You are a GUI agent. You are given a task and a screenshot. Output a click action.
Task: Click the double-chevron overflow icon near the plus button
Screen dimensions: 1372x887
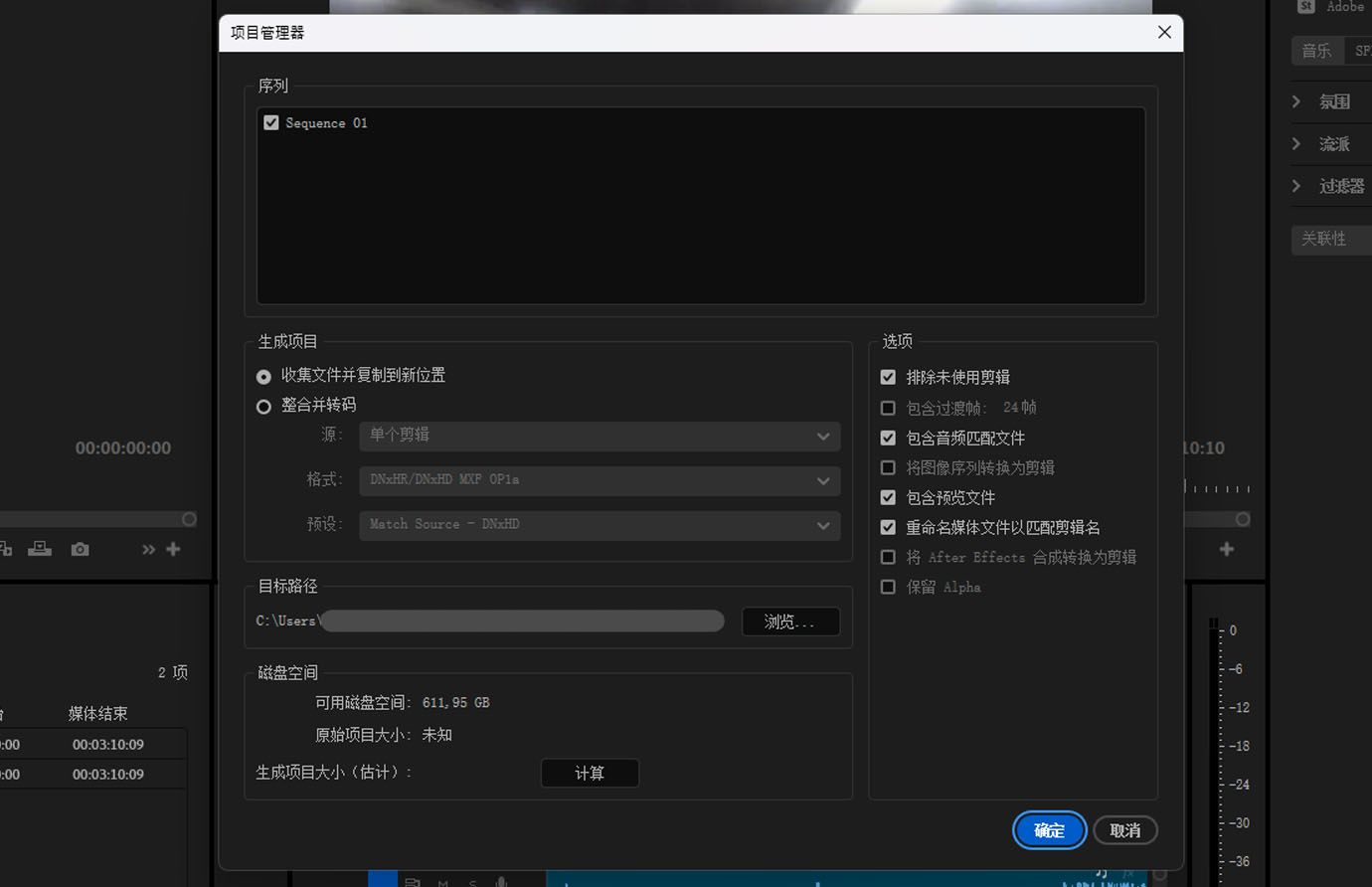(x=148, y=549)
